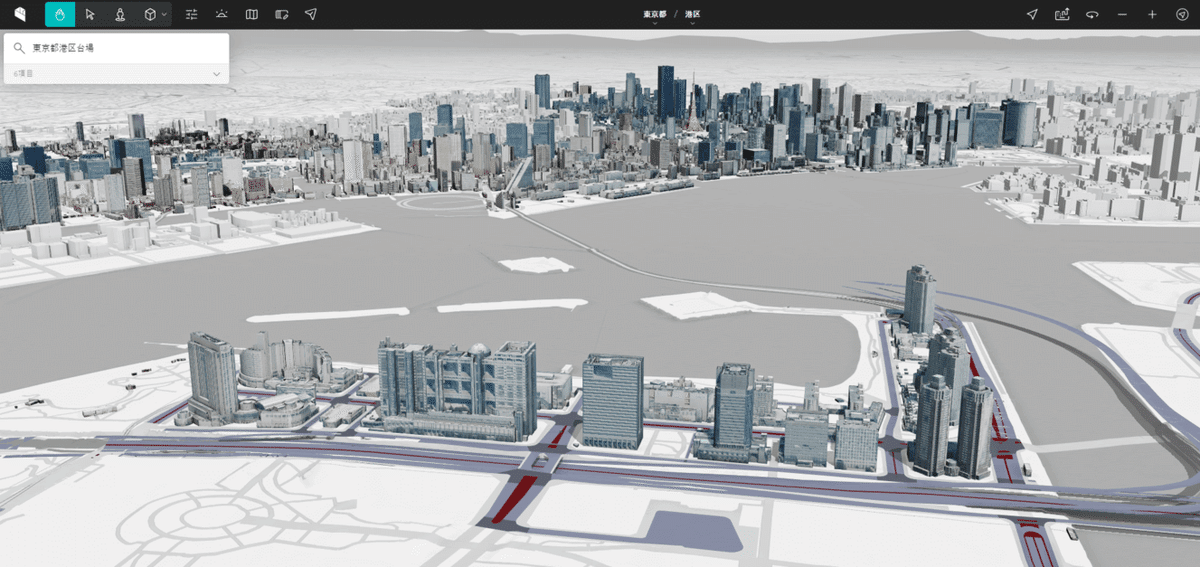The image size is (1200, 567).
Task: Select the arrow pointer selection tool
Action: click(90, 14)
